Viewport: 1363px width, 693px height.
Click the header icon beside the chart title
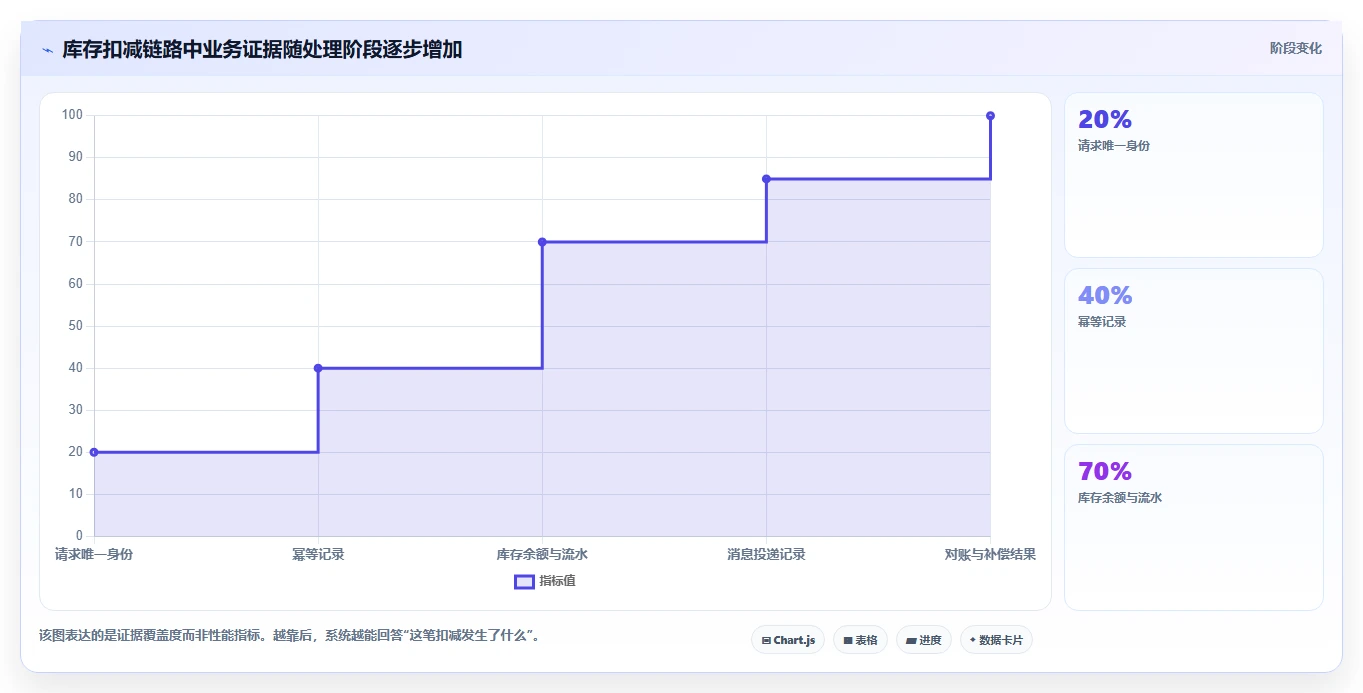click(47, 50)
